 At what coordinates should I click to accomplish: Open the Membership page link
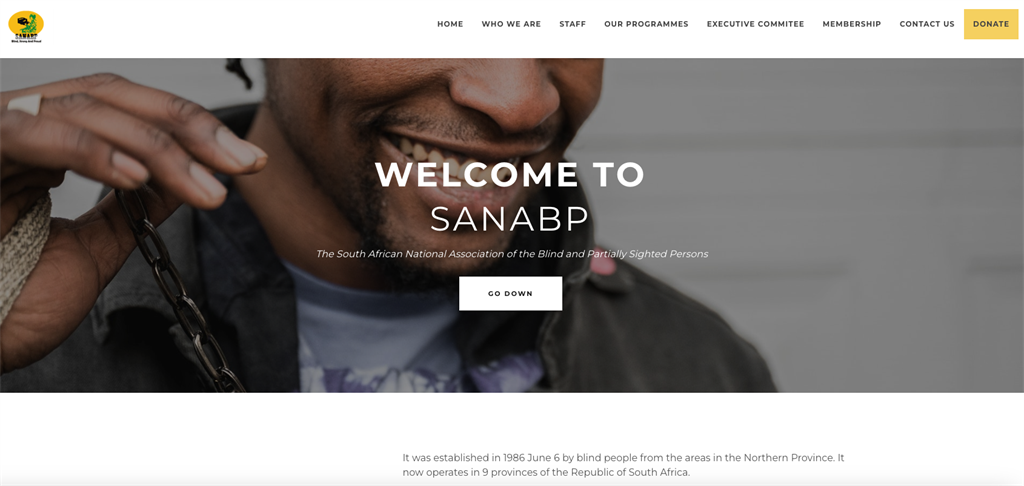tap(852, 24)
